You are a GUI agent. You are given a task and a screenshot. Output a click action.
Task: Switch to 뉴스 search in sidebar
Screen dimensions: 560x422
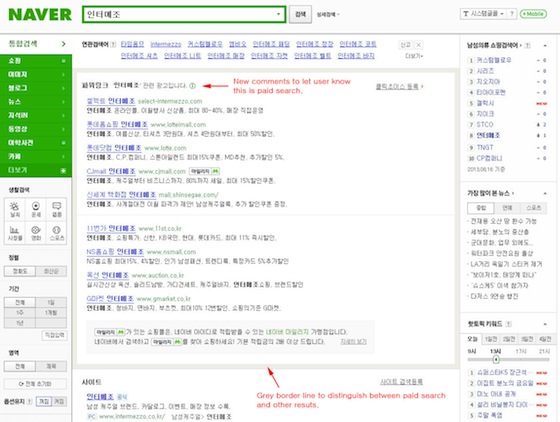pos(36,102)
